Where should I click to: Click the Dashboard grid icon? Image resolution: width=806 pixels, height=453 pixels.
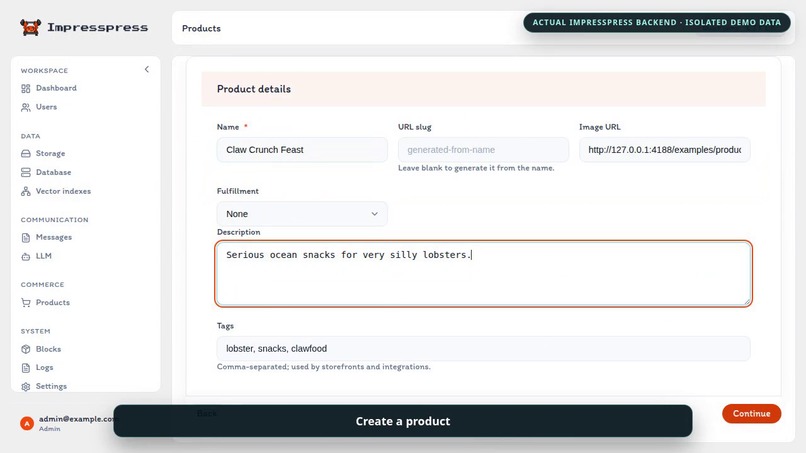26,88
